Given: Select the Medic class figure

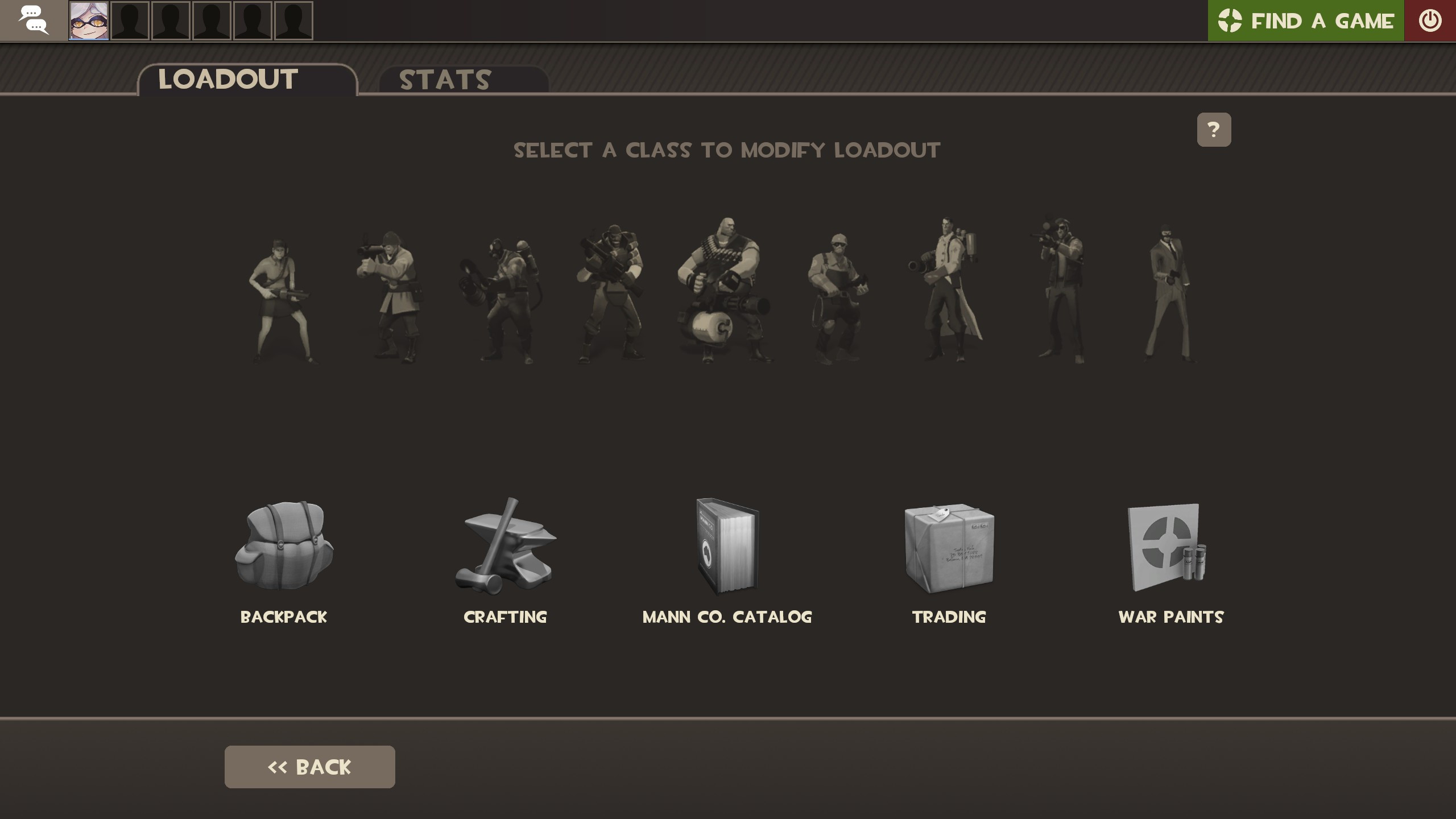Looking at the screenshot, I should click(x=945, y=289).
